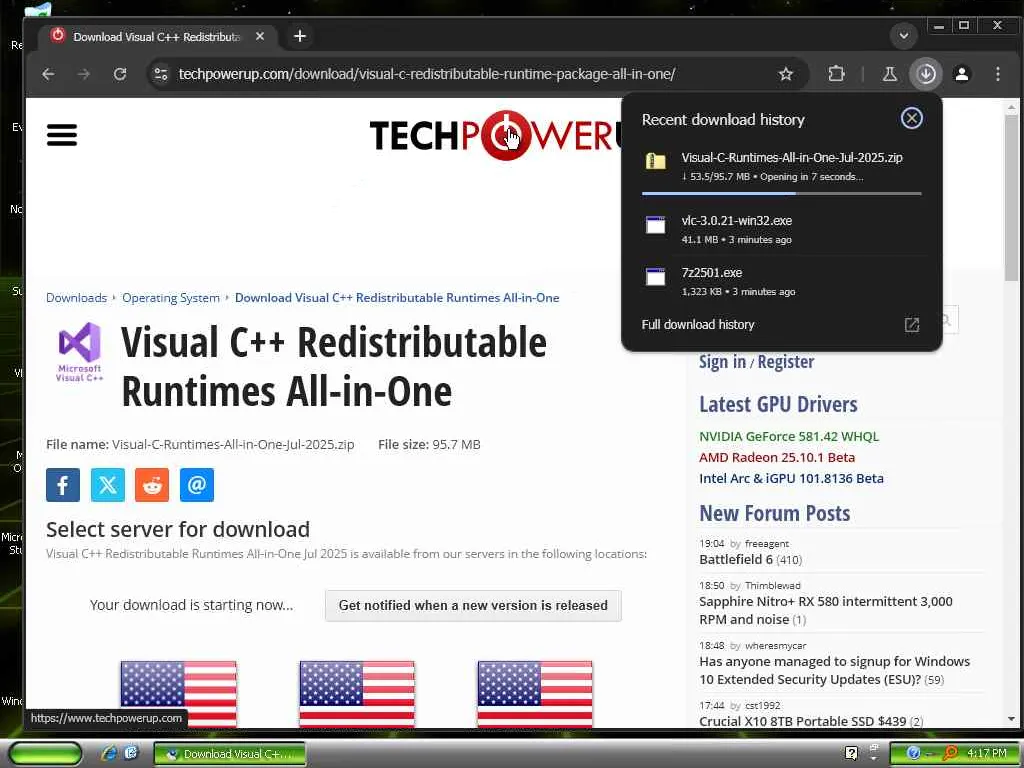Open Crucial X10 8TB Portable SSD post

click(803, 721)
